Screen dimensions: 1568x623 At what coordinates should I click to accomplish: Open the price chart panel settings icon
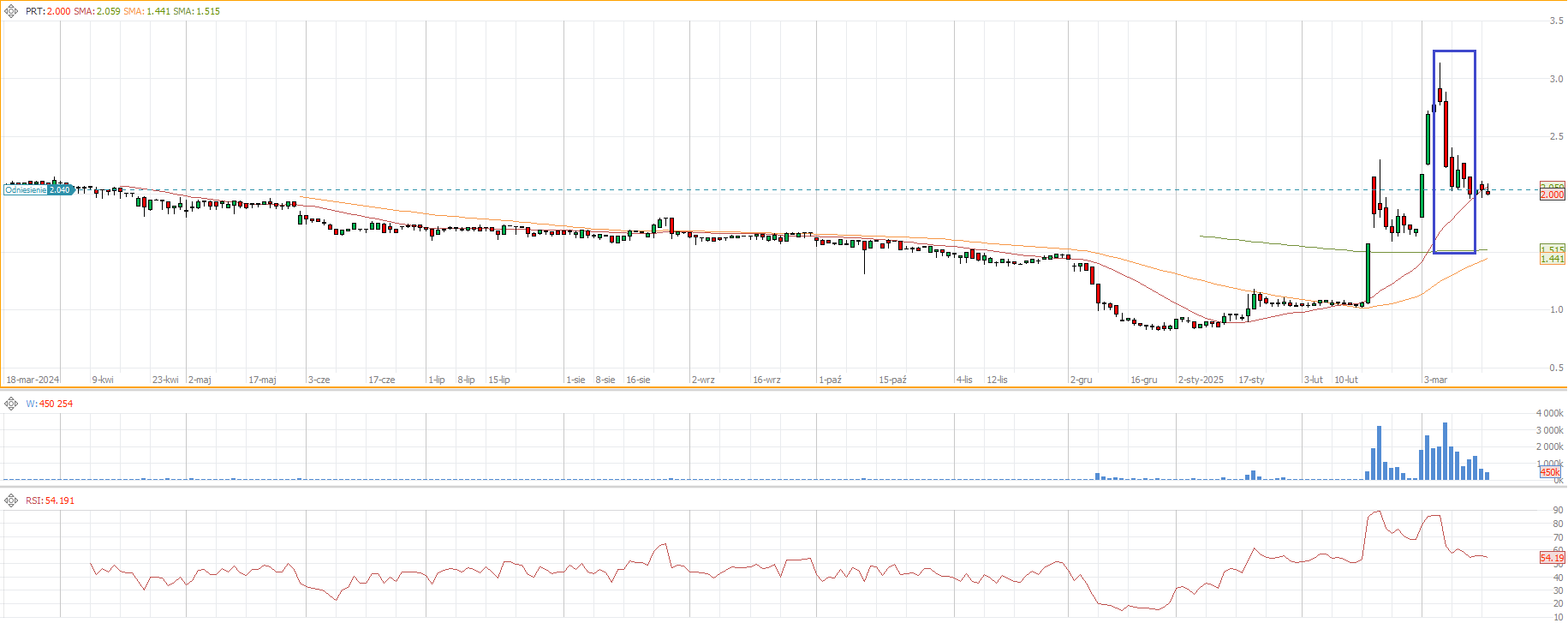click(x=11, y=11)
